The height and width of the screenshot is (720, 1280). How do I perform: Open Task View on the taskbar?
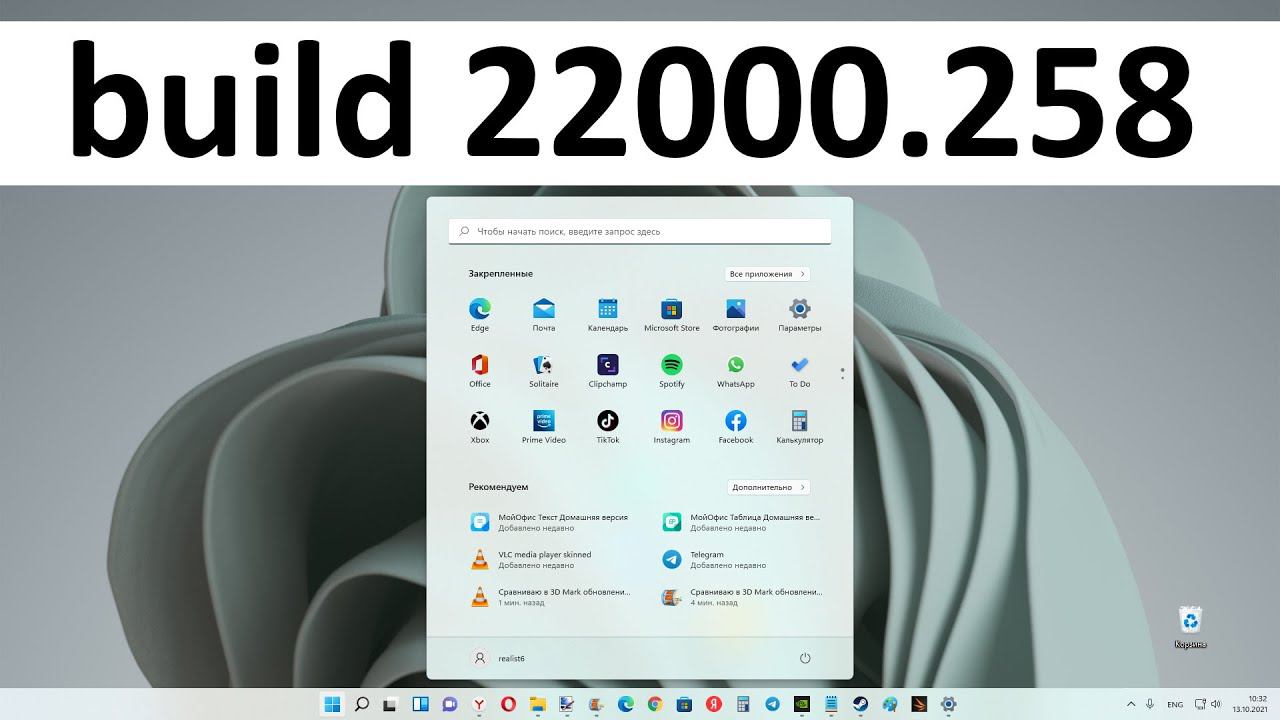(391, 704)
